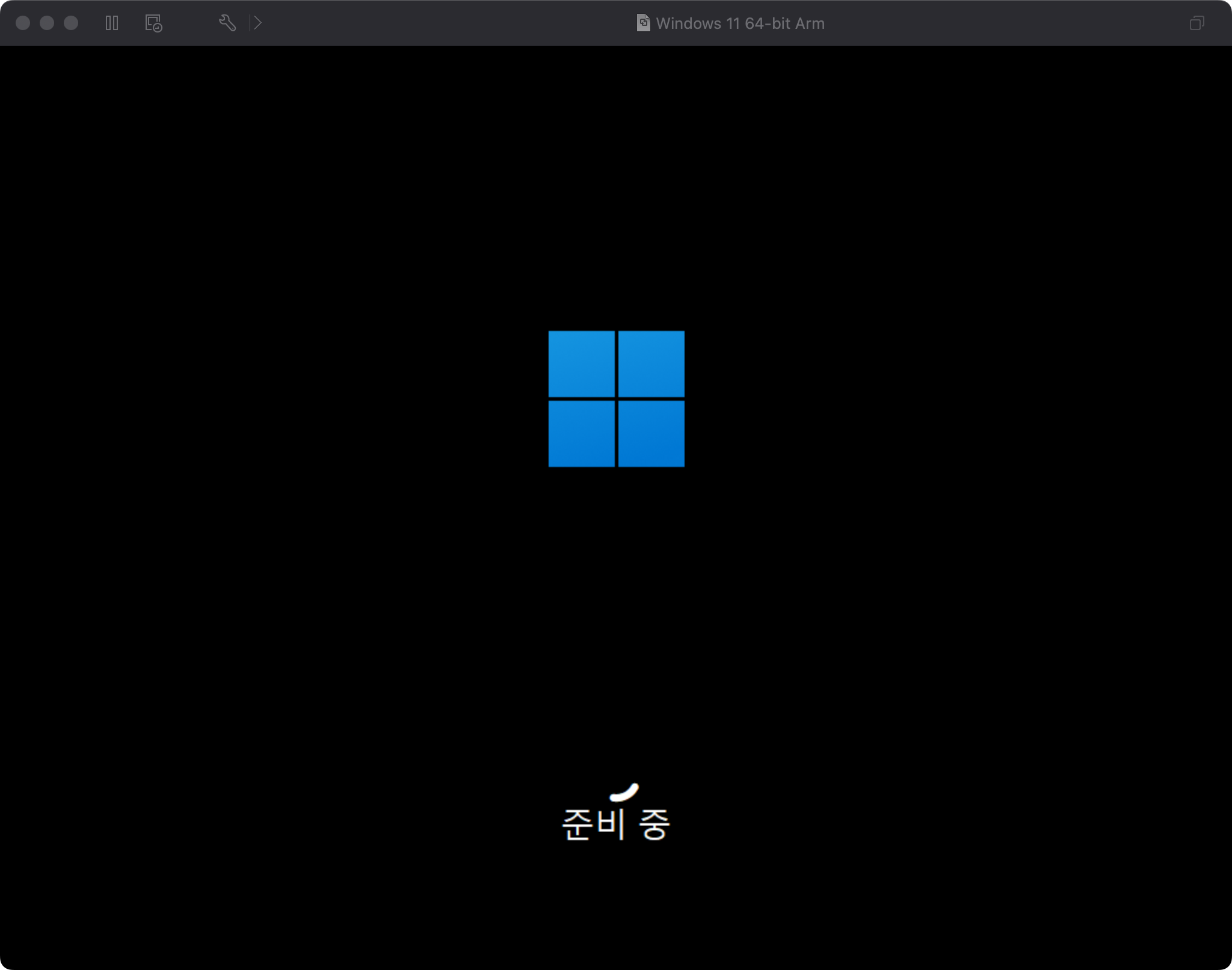Close the virtual machine window
Image resolution: width=1232 pixels, height=970 pixels.
(23, 23)
